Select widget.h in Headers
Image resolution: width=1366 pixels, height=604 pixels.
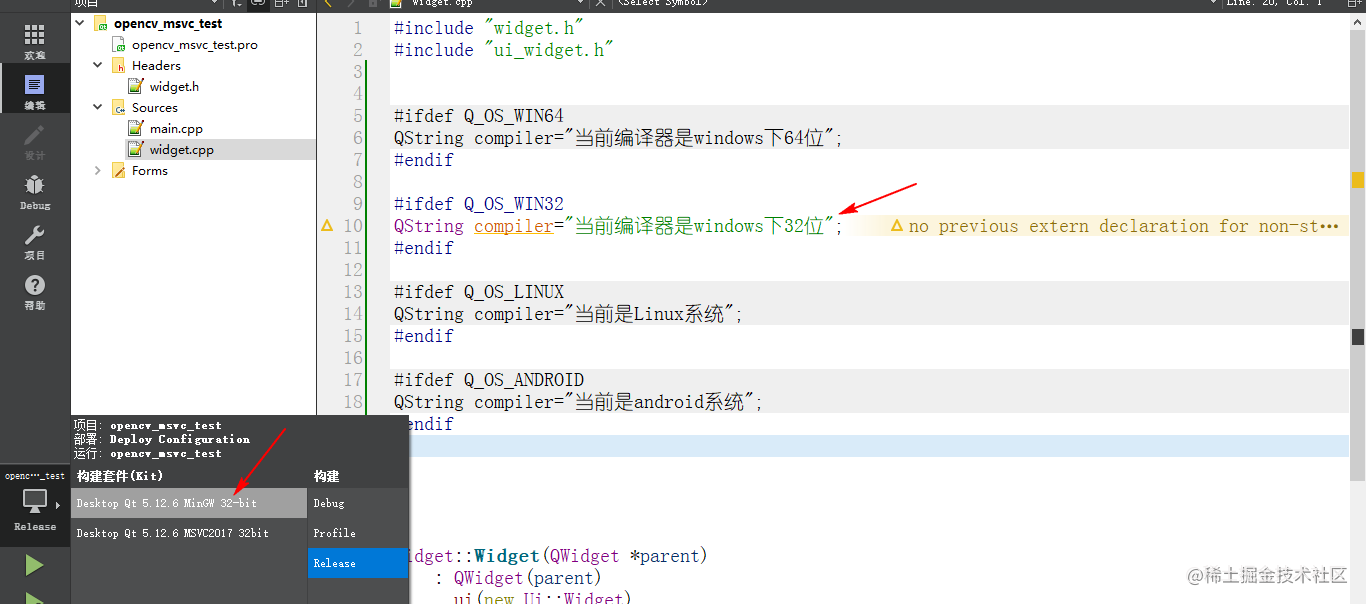[x=174, y=87]
